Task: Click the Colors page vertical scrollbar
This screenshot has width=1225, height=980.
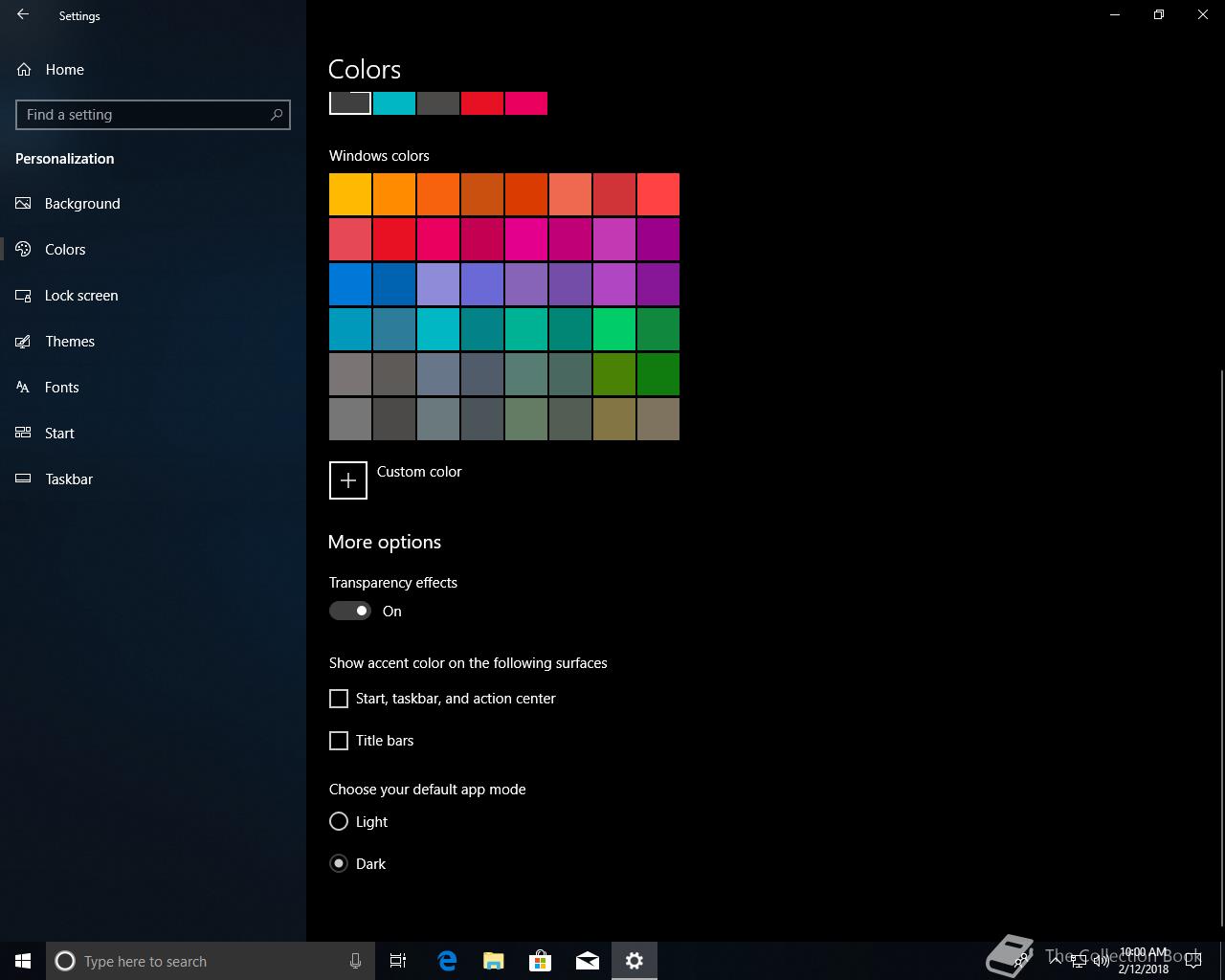Action: tap(1221, 648)
